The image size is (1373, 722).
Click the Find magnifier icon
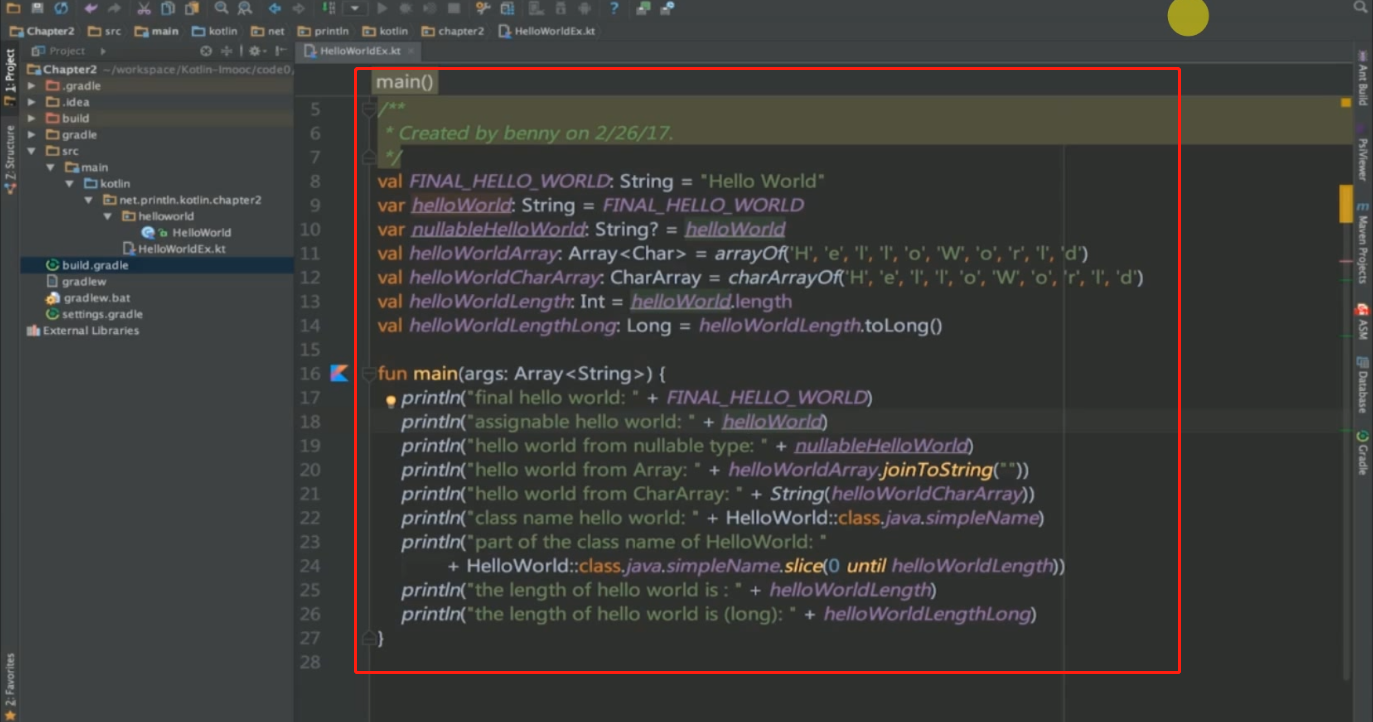(x=221, y=8)
